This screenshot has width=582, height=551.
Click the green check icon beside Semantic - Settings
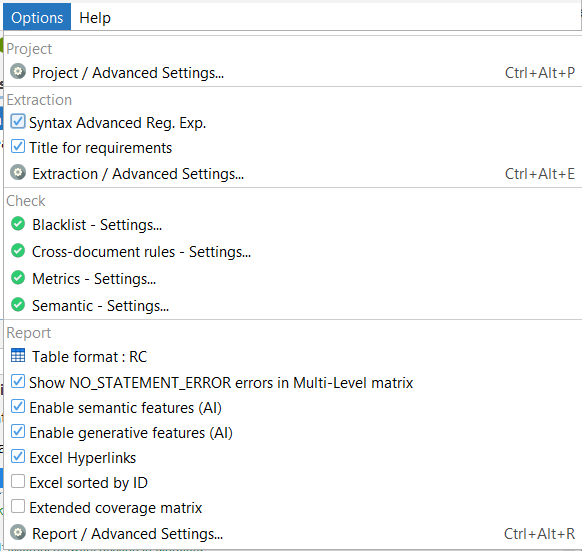pos(18,305)
